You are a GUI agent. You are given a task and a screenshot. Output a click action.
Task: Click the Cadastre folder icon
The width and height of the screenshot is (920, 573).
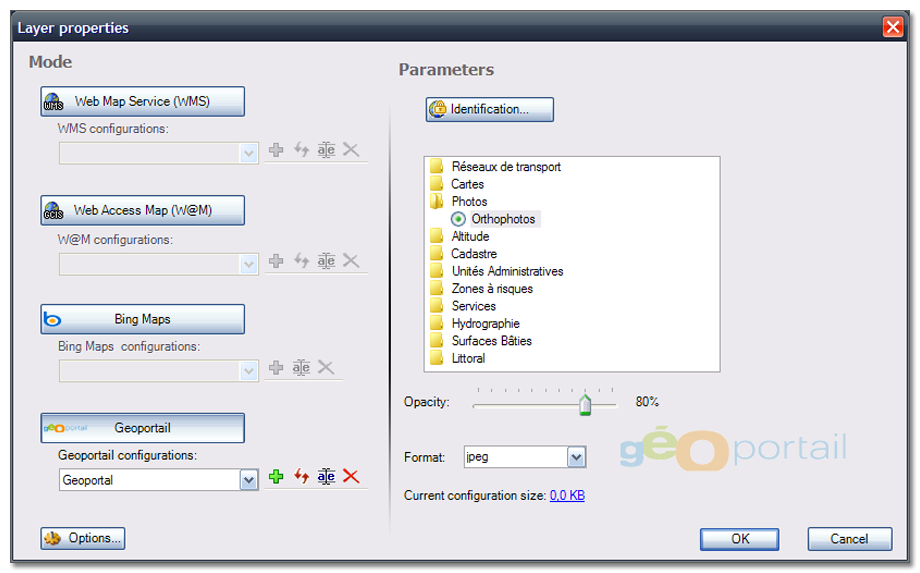pos(436,254)
